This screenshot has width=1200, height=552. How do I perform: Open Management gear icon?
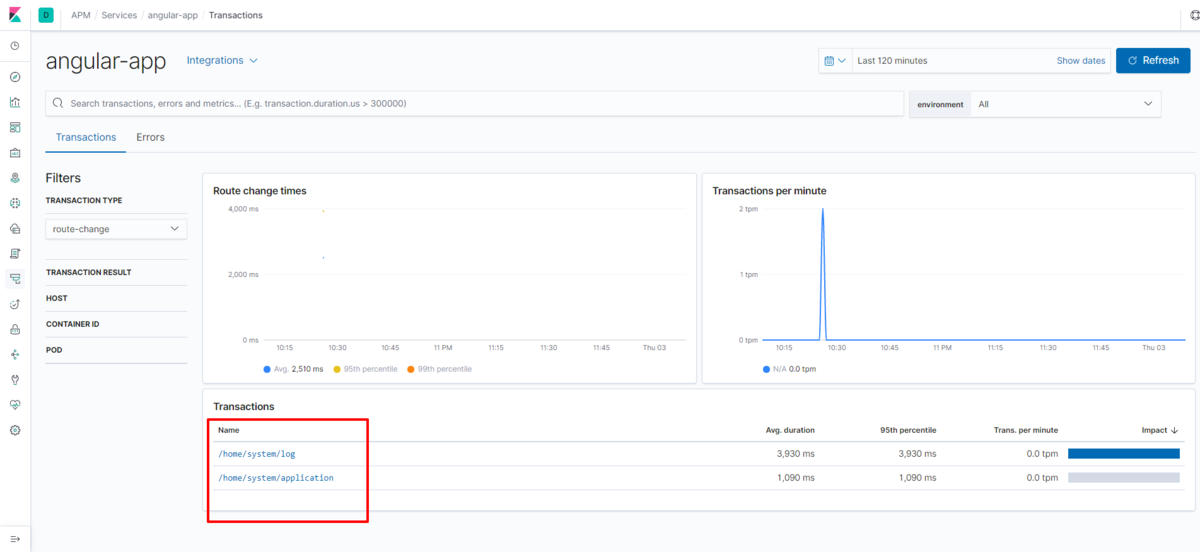15,430
